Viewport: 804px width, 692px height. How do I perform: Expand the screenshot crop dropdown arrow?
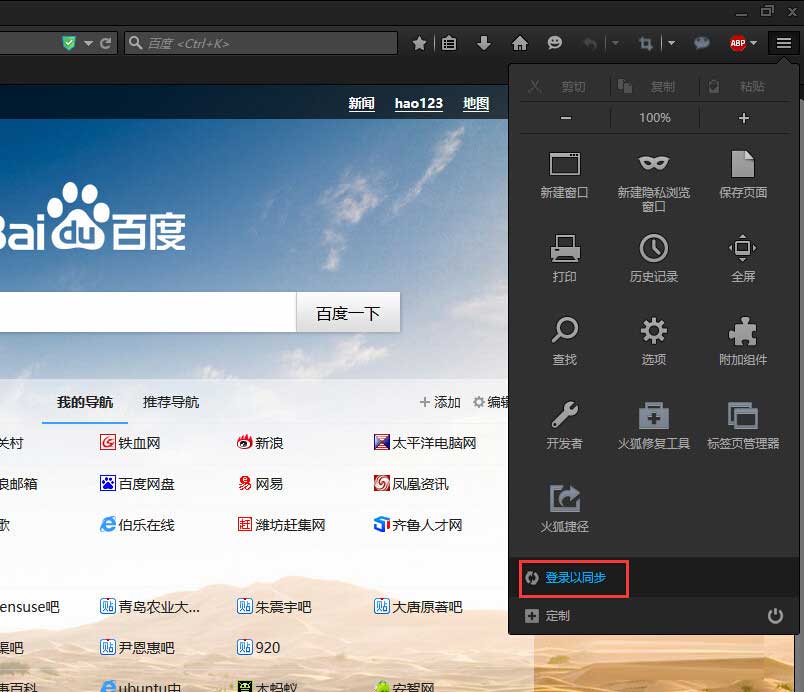coord(671,43)
